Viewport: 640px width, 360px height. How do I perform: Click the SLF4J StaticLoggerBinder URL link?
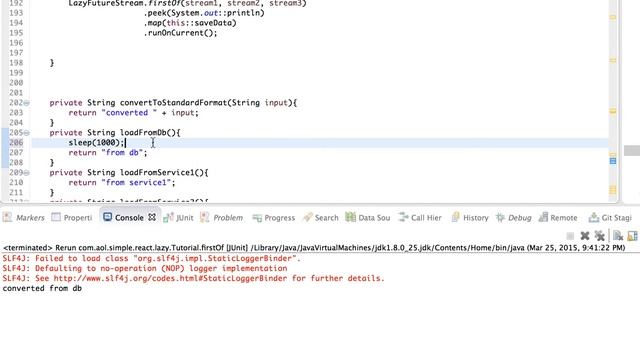170,278
